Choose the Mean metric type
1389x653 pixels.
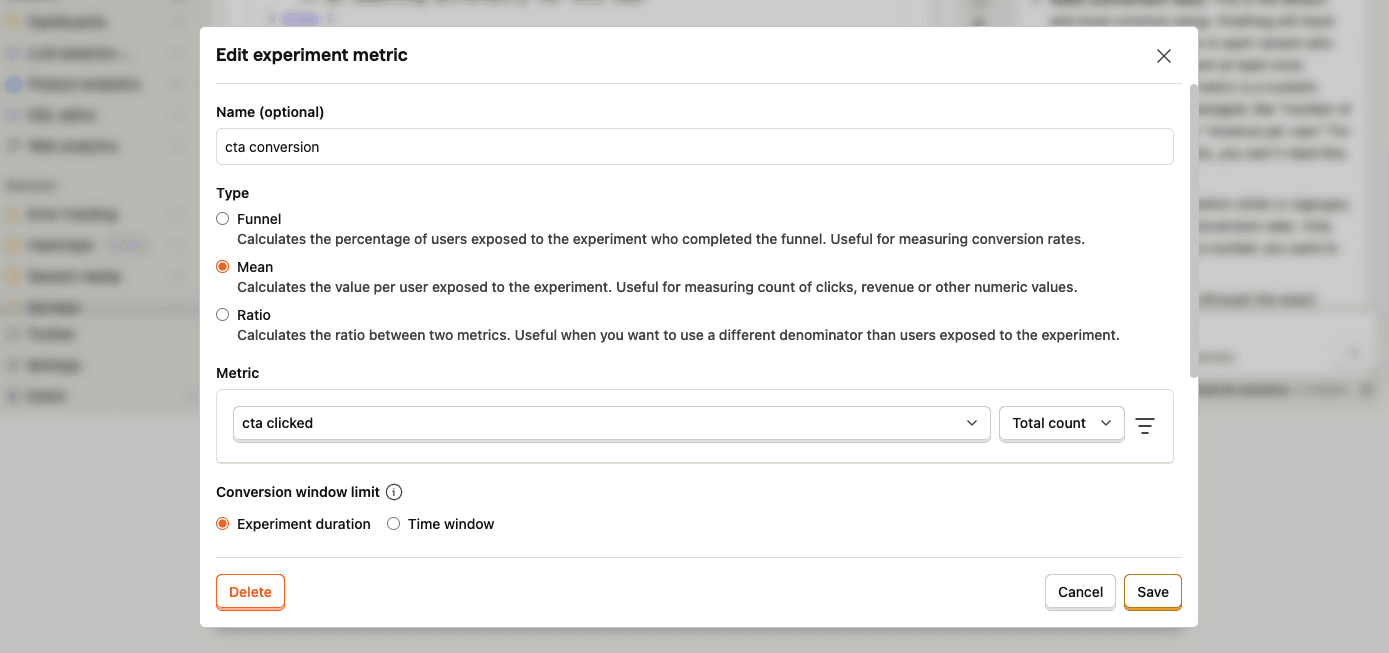(223, 267)
